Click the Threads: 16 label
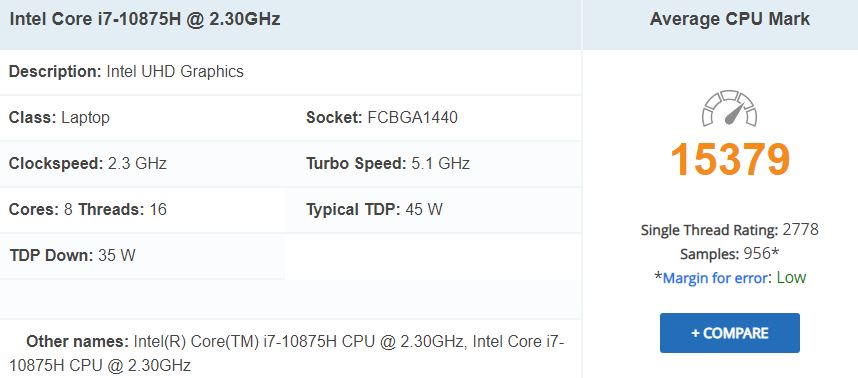Screen dimensions: 858x378 (x=123, y=210)
